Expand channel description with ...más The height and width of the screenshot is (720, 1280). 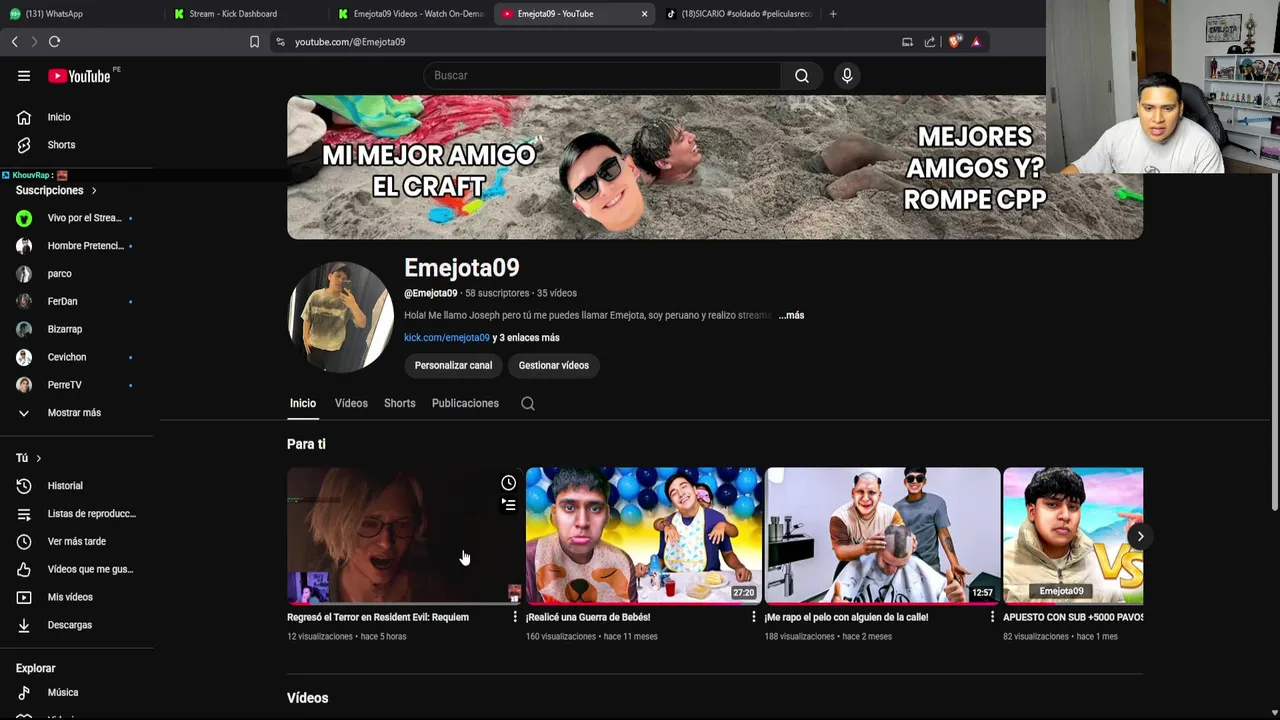coord(791,315)
